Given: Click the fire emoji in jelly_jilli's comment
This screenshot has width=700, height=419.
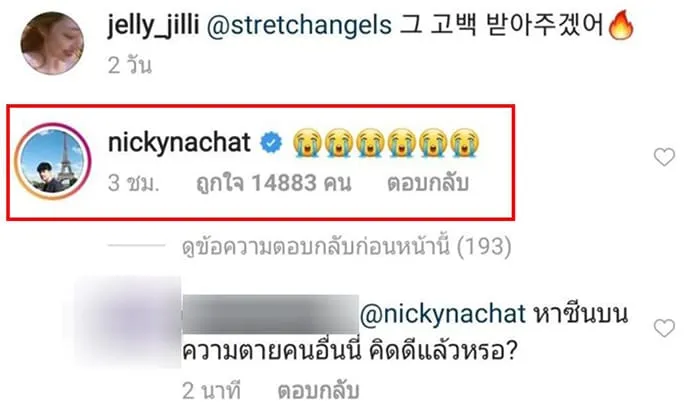Looking at the screenshot, I should point(621,26).
